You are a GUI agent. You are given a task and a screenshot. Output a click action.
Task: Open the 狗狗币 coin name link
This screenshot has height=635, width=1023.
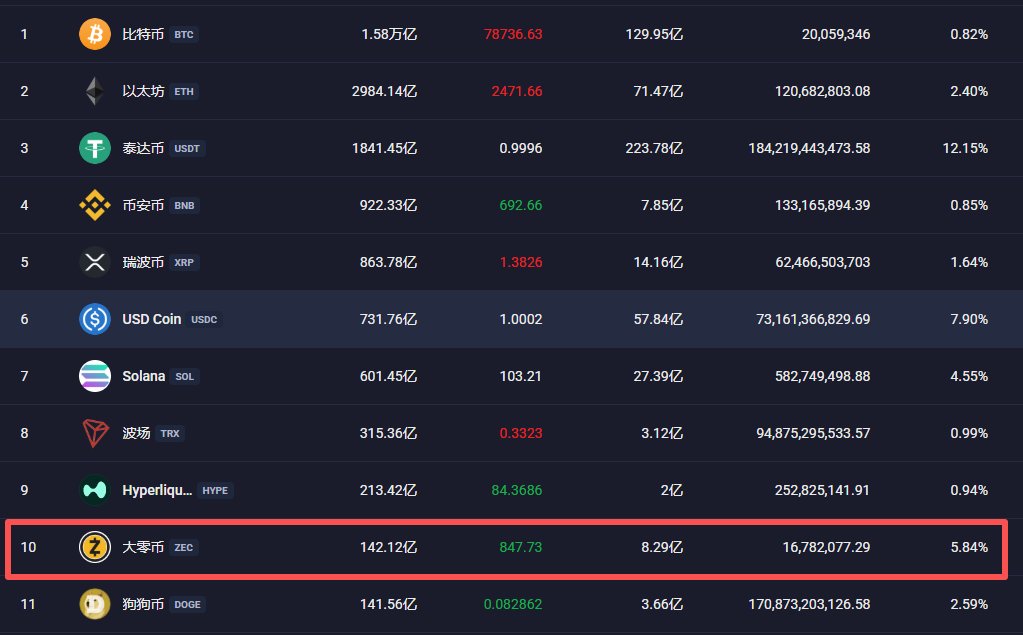coord(143,604)
